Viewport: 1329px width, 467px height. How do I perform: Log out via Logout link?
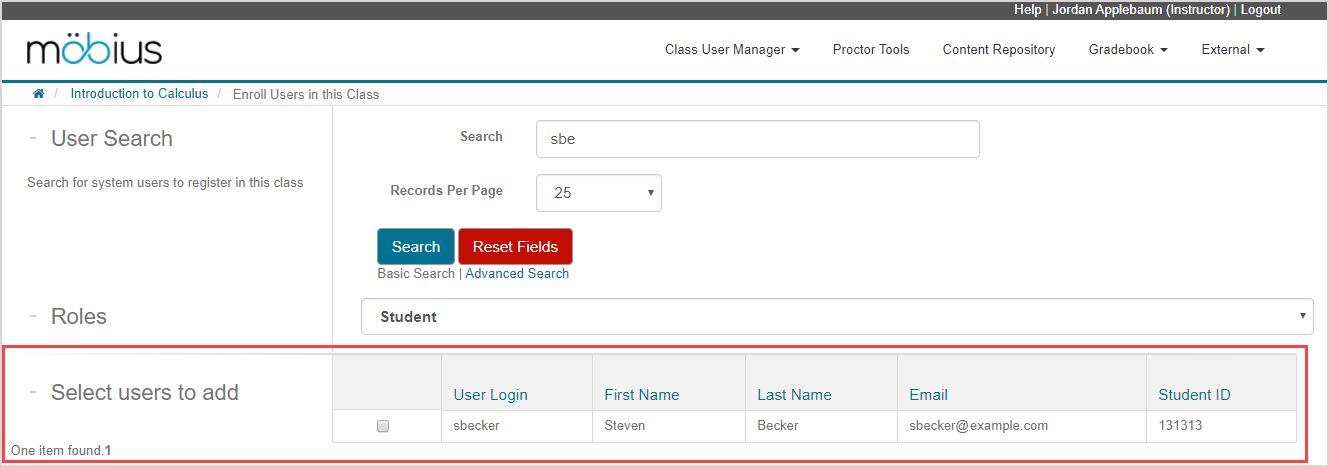coord(1260,9)
